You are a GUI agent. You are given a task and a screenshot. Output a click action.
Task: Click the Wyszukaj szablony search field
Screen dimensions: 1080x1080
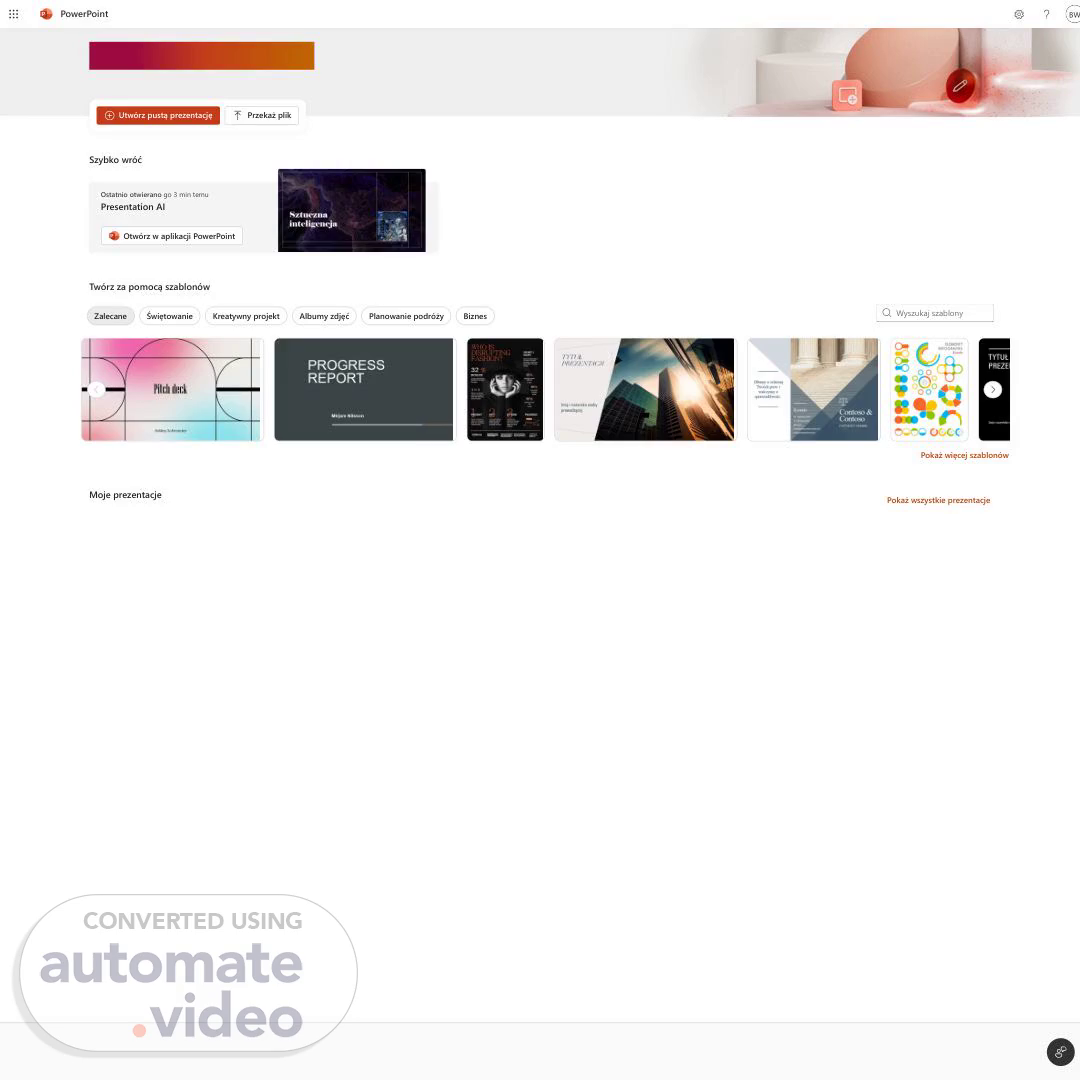(935, 313)
